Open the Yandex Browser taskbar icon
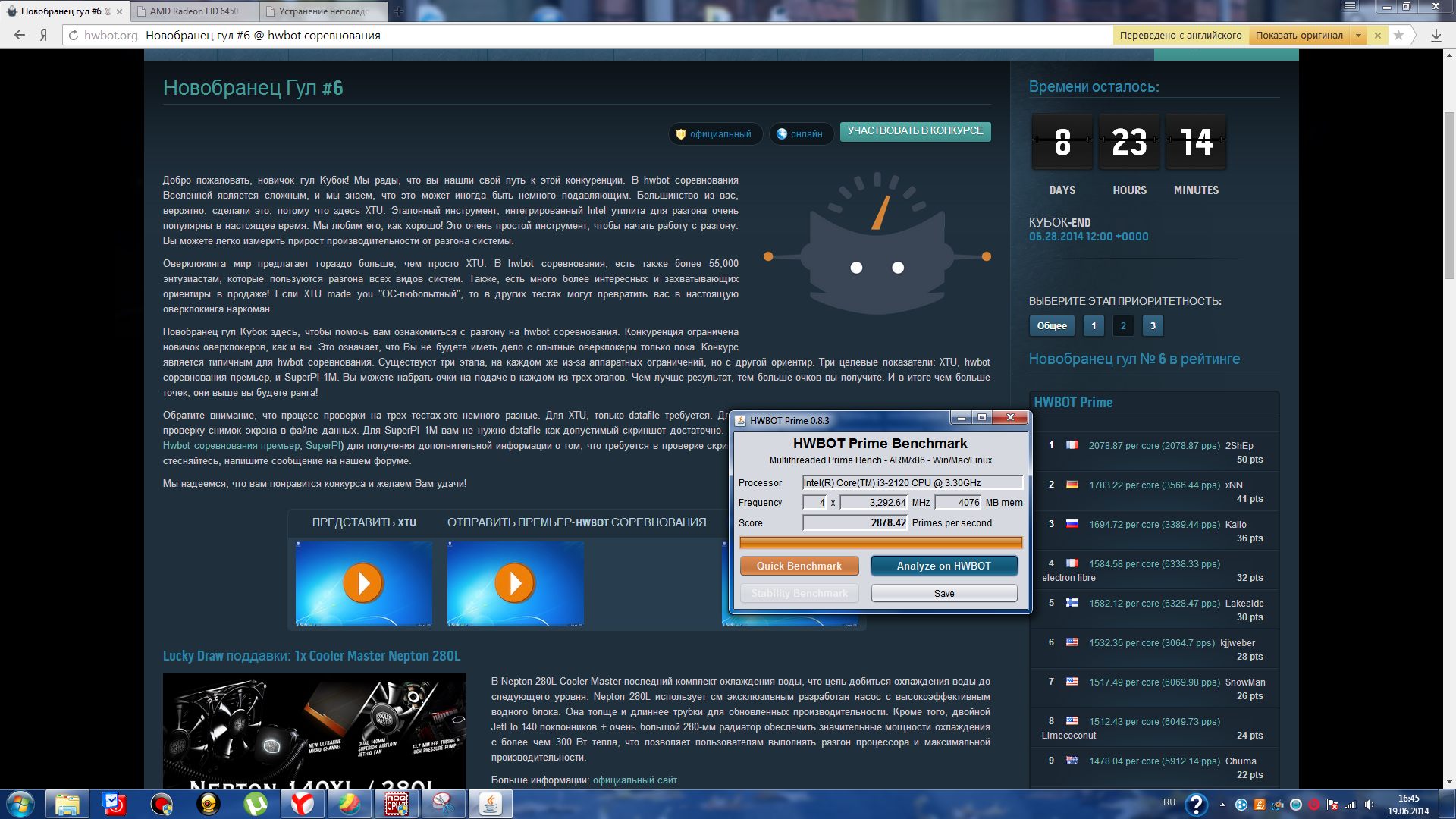 point(303,804)
